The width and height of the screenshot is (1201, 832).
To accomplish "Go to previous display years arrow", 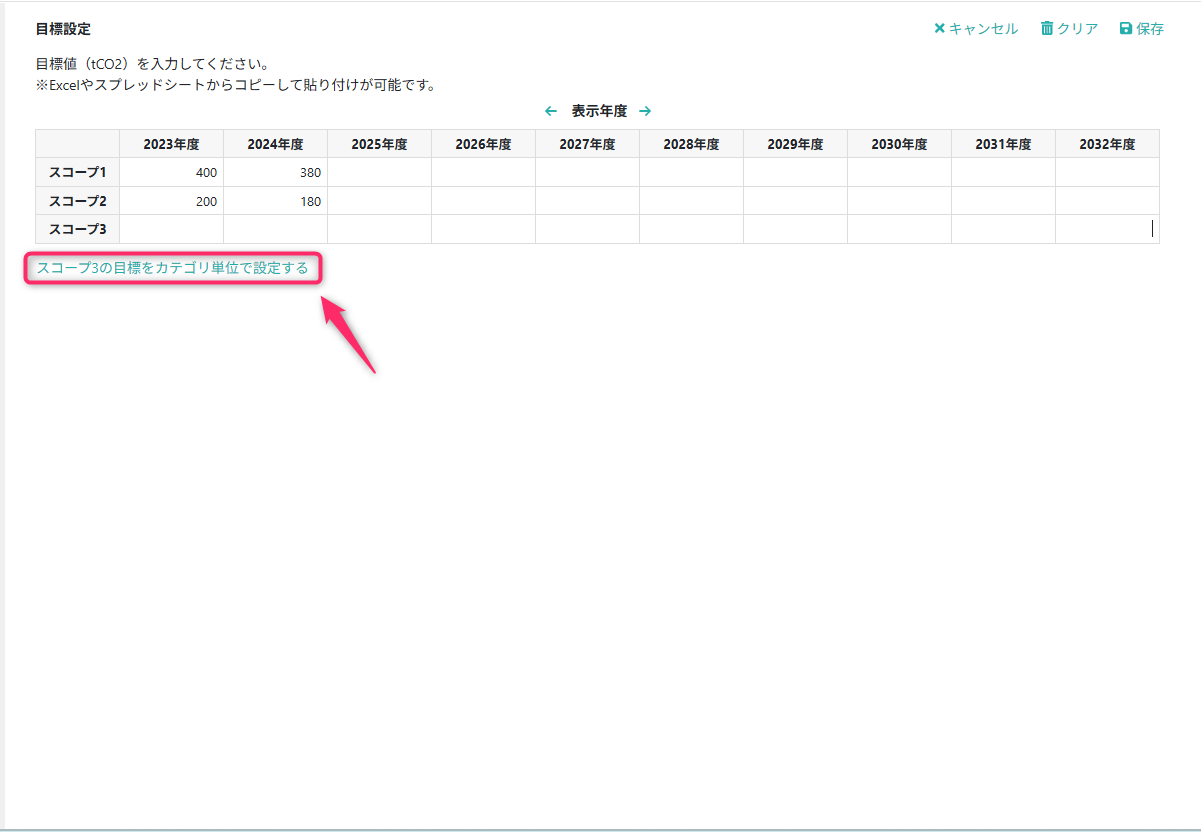I will [x=550, y=111].
